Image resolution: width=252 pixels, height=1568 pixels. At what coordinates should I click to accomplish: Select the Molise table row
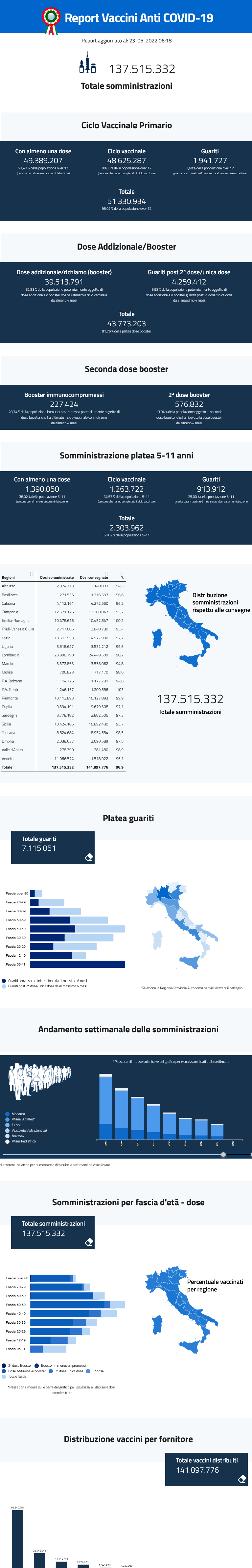point(63,672)
